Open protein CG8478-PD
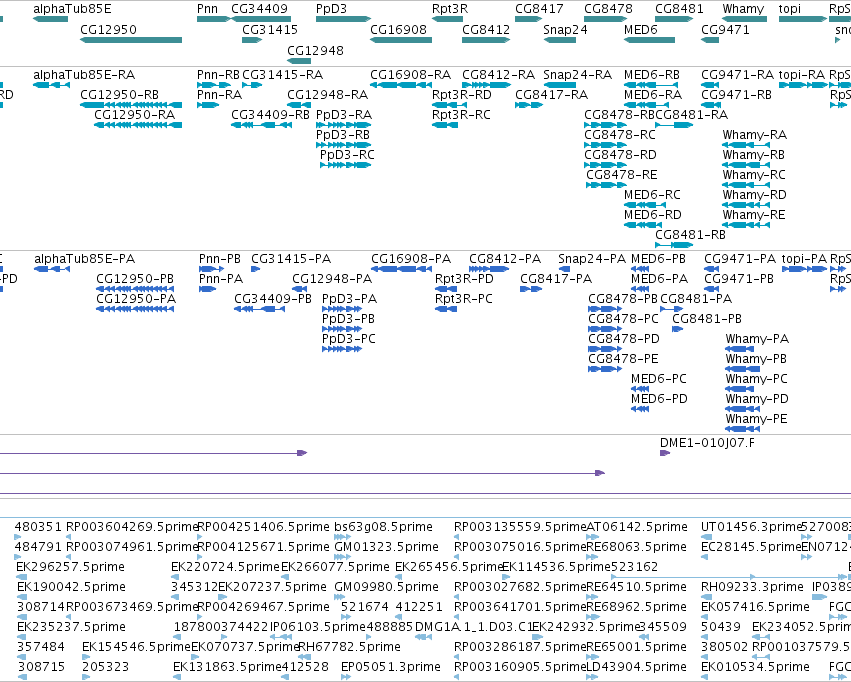Screen dimensions: 851x682 pyautogui.click(x=624, y=339)
